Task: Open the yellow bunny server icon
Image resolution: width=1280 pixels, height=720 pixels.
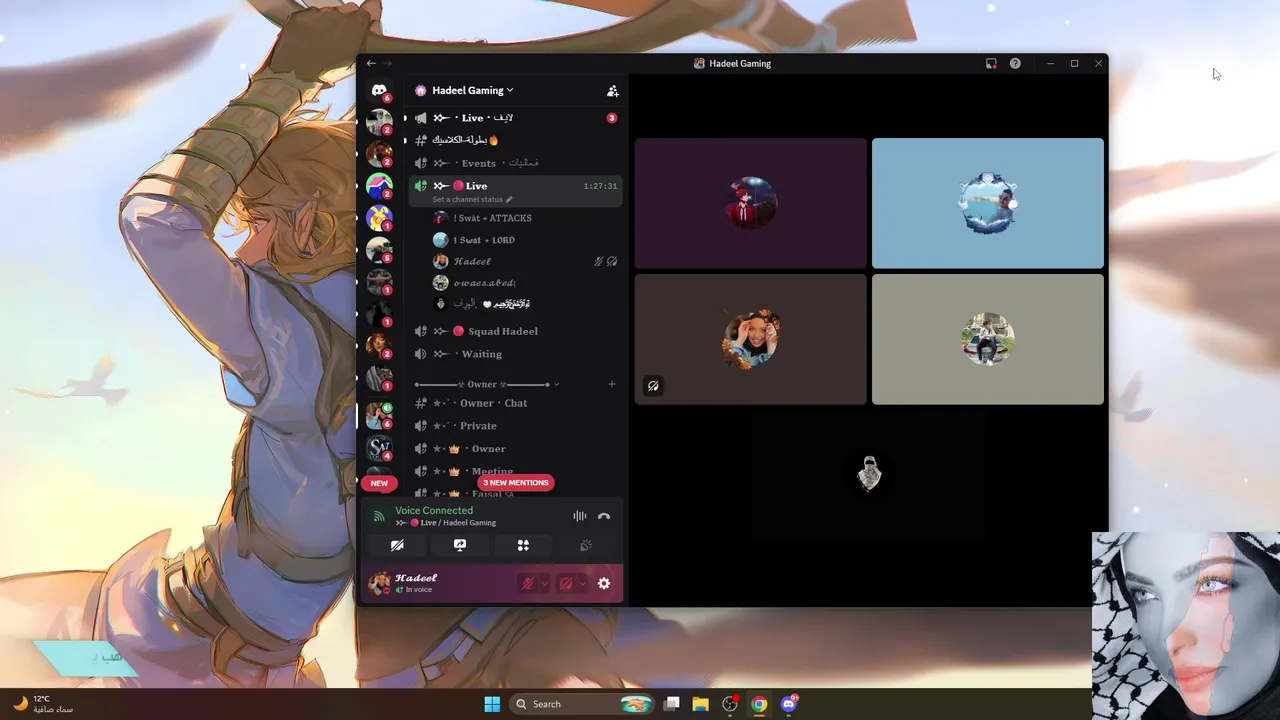Action: tap(379, 217)
